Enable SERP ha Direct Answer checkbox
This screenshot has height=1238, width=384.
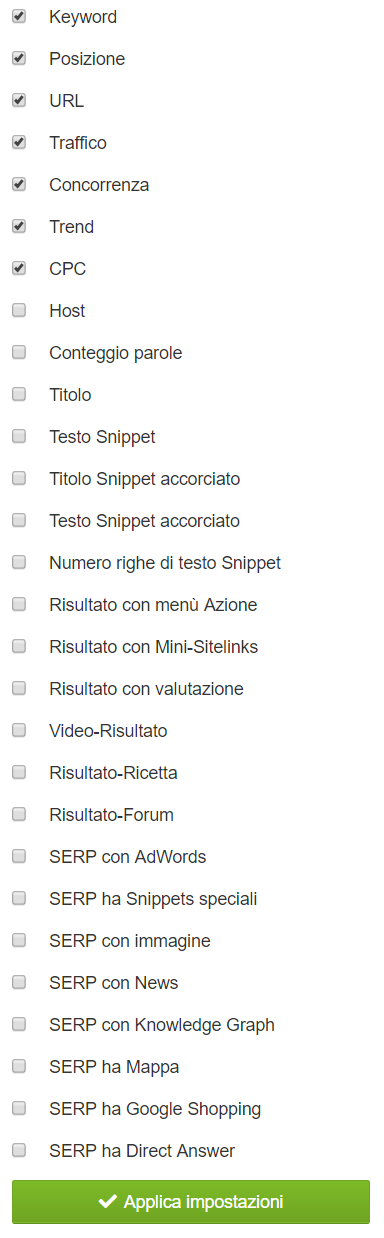(19, 1150)
